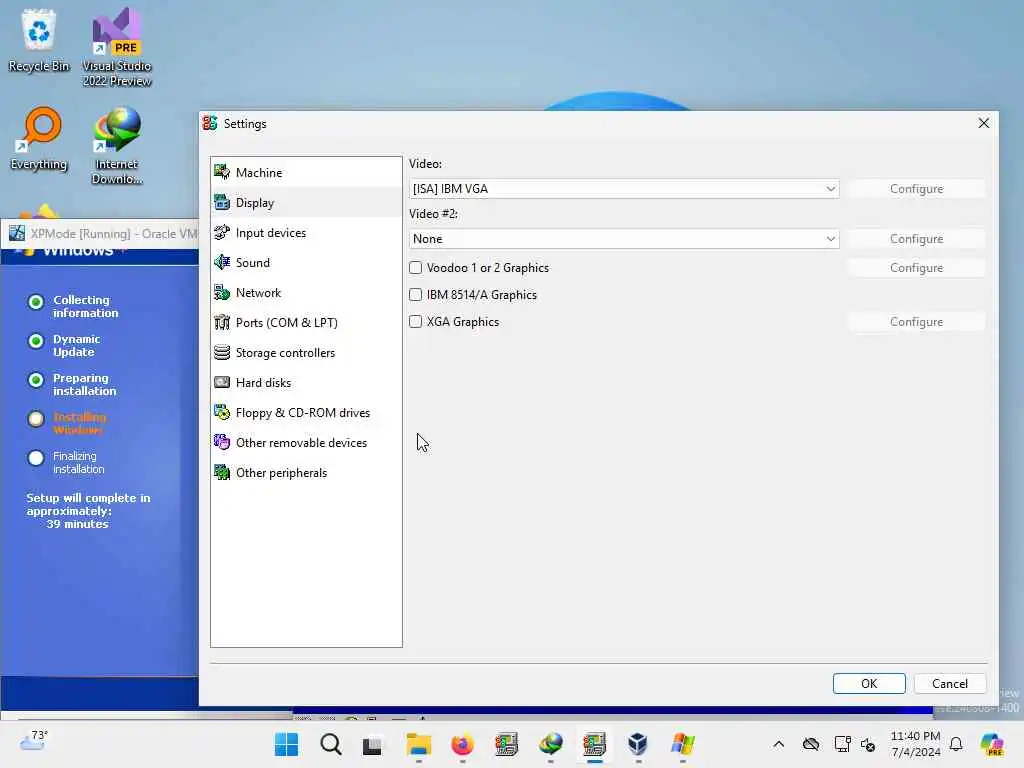Select Visual Studio 2022 Preview desktop icon
The width and height of the screenshot is (1024, 768).
(117, 47)
